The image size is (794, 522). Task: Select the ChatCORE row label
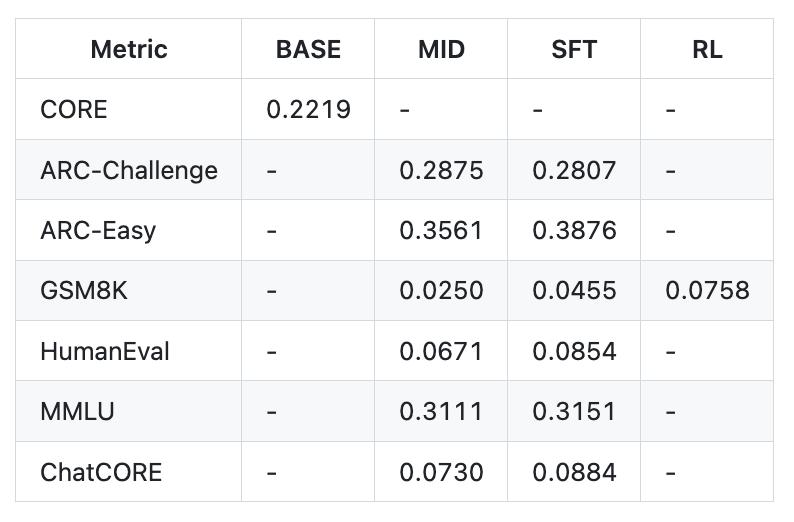101,472
